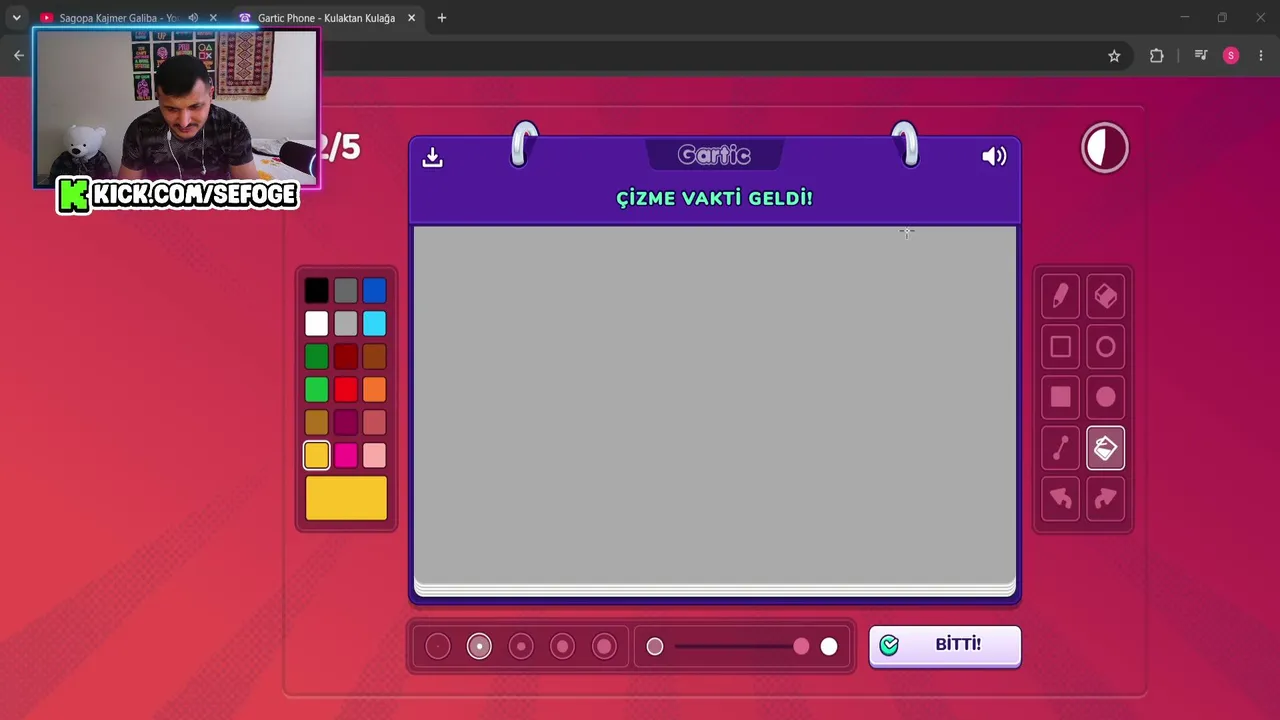Screen dimensions: 1280x720
Task: Pick the hot pink color swatch
Action: (x=345, y=456)
